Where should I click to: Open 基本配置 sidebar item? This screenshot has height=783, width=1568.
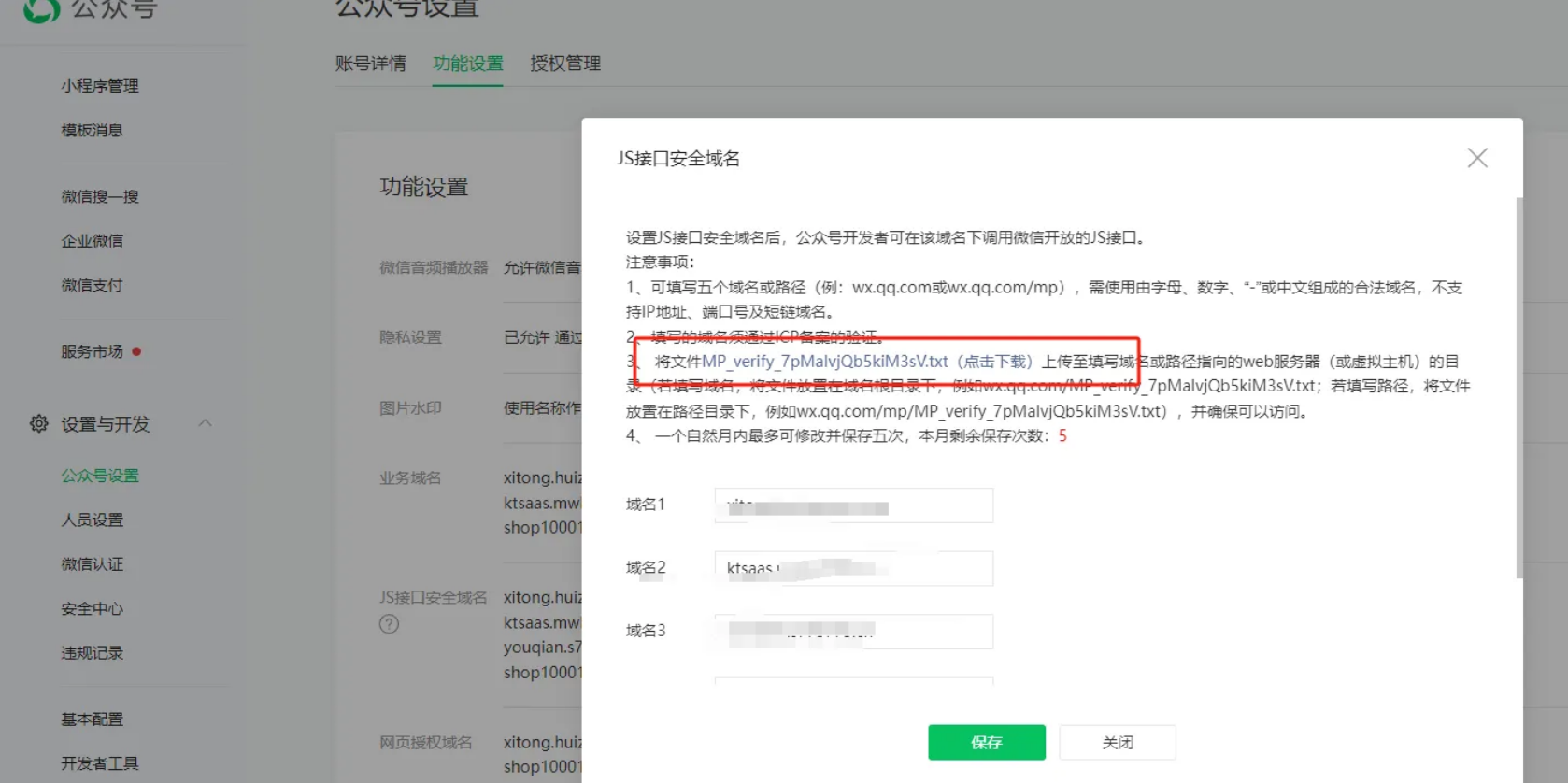tap(93, 719)
